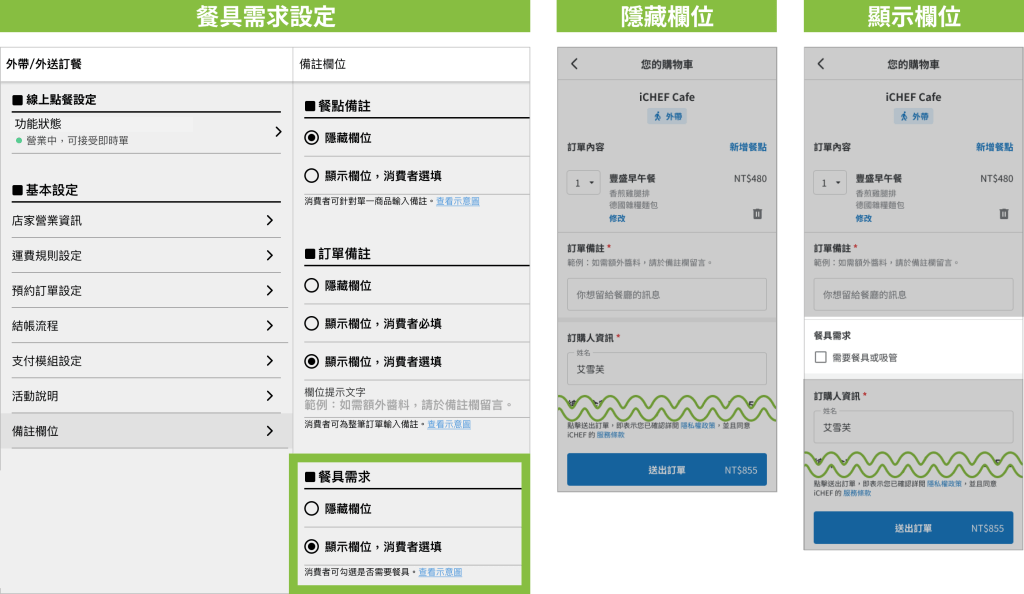
Task: Choose 顯示欄位，消費者選填 under 餐點備註
Action: point(311,176)
